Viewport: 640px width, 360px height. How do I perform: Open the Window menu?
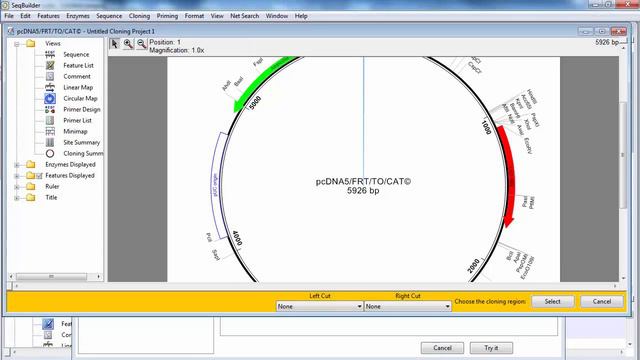coord(277,16)
